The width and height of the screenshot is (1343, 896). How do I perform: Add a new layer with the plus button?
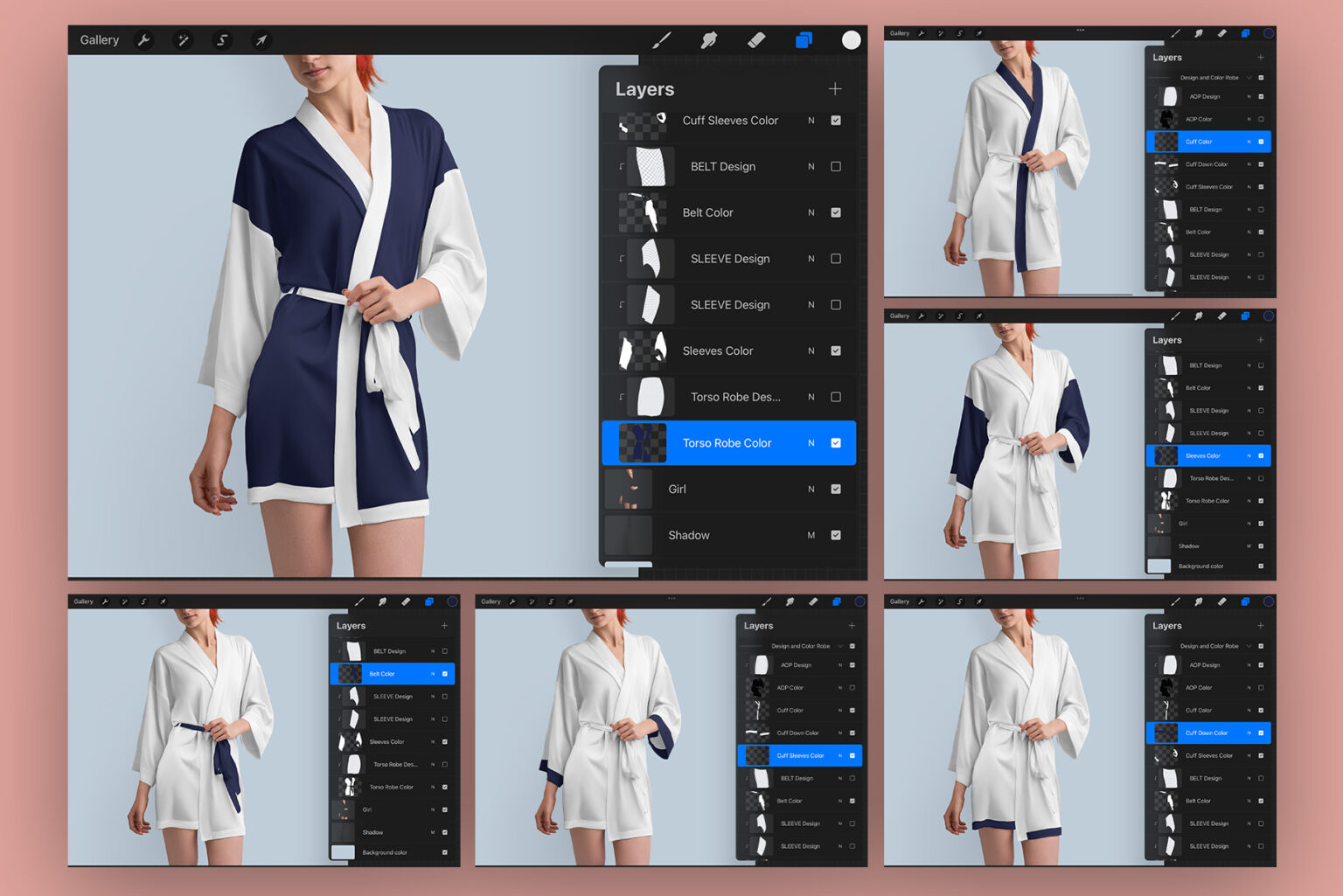point(835,88)
